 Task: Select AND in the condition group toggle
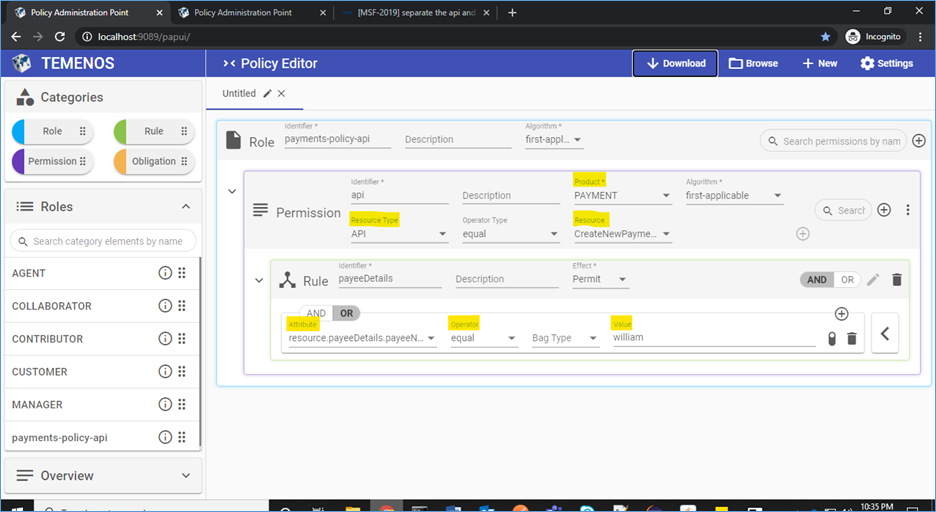[x=316, y=313]
